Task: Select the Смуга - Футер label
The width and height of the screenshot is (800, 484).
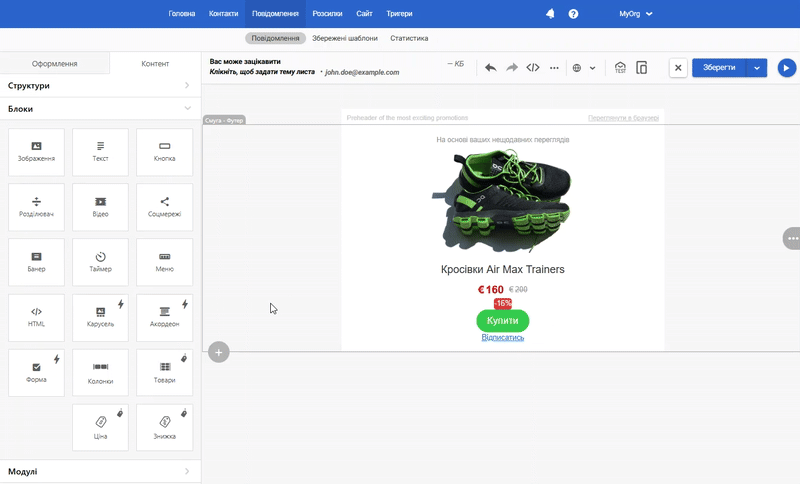Action: [224, 120]
